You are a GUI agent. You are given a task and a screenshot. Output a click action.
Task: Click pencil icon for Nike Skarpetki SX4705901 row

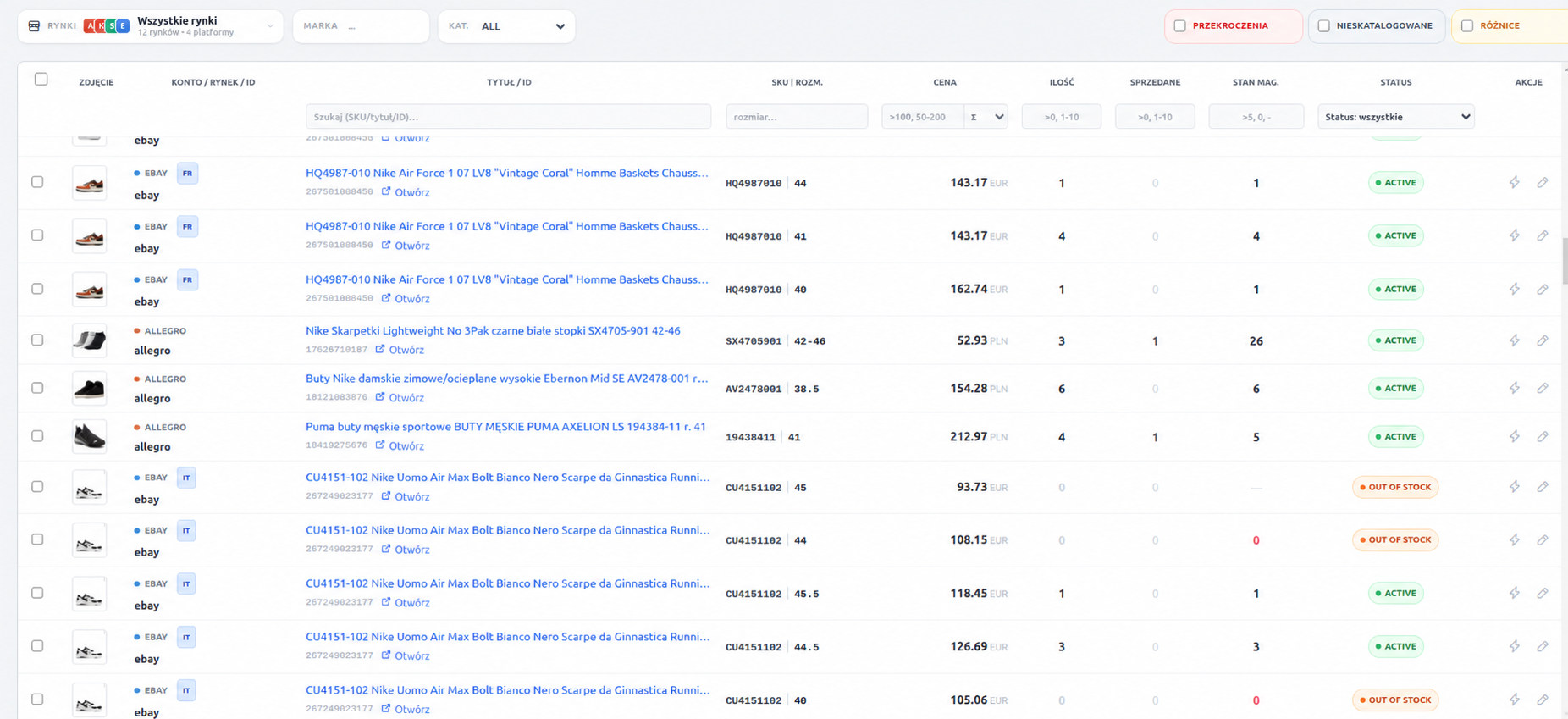pos(1543,340)
